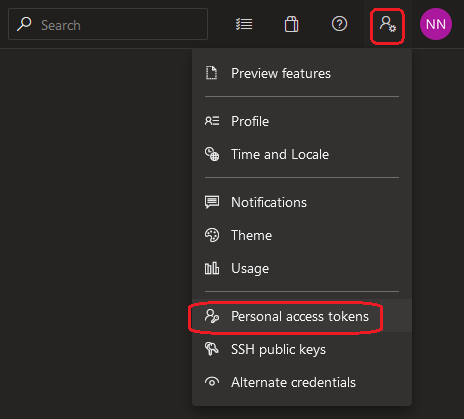Viewport: 464px width, 419px height.
Task: Click the magnifier icon in search box
Action: (24, 24)
